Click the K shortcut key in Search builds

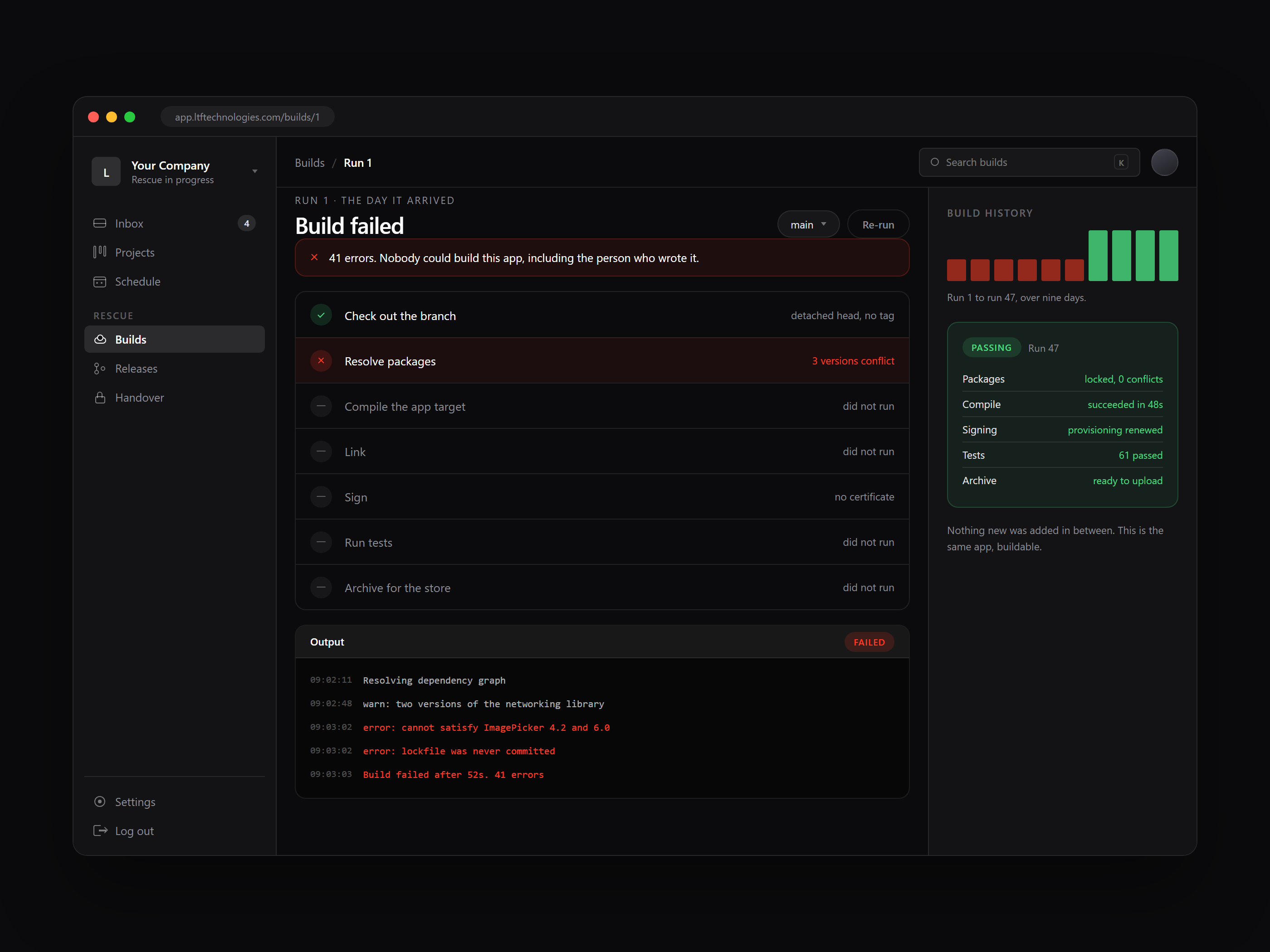1121,162
